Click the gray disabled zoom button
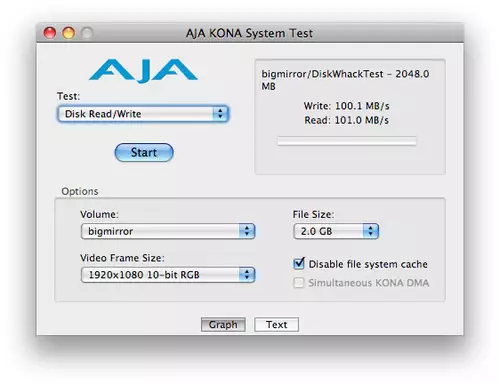Image resolution: width=500 pixels, height=385 pixels. point(87,33)
